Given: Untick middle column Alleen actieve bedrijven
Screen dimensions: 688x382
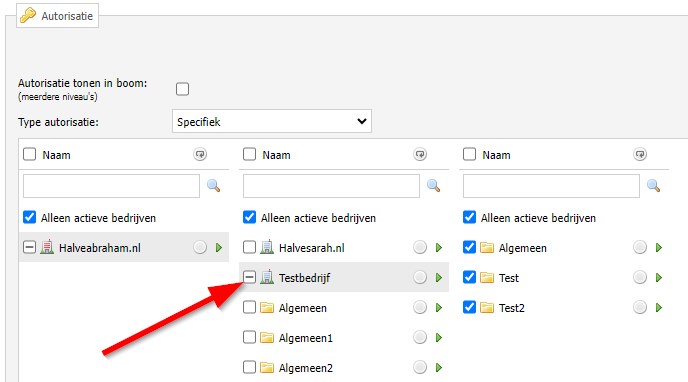Looking at the screenshot, I should 249,217.
